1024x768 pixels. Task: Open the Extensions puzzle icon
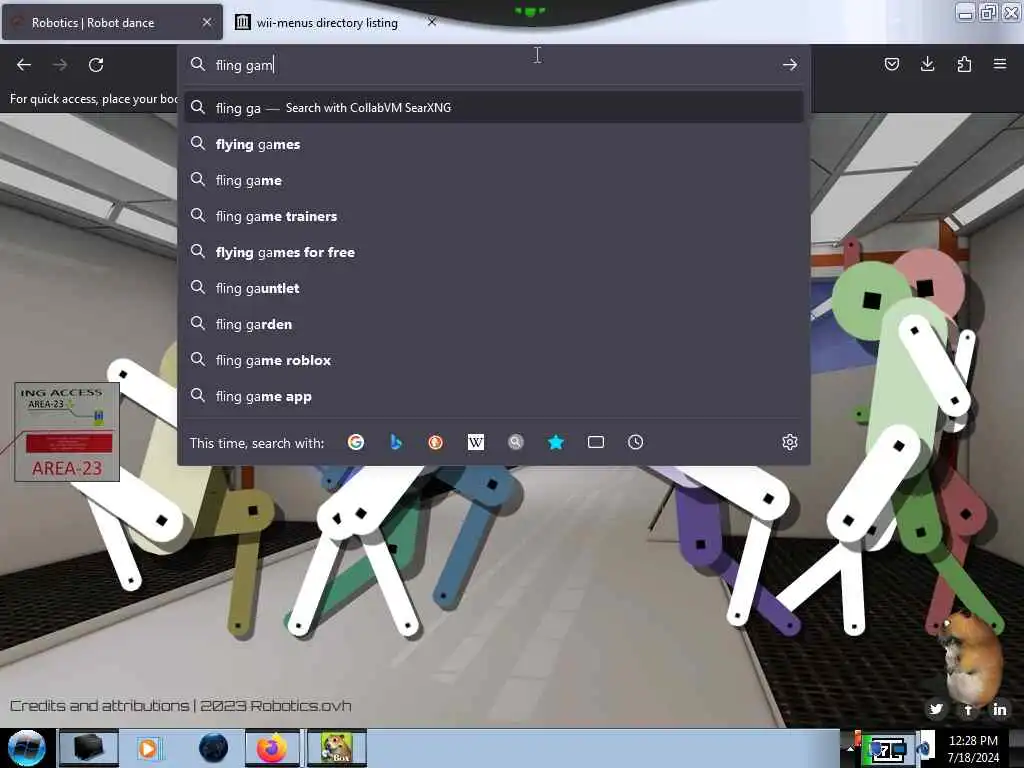pyautogui.click(x=964, y=64)
